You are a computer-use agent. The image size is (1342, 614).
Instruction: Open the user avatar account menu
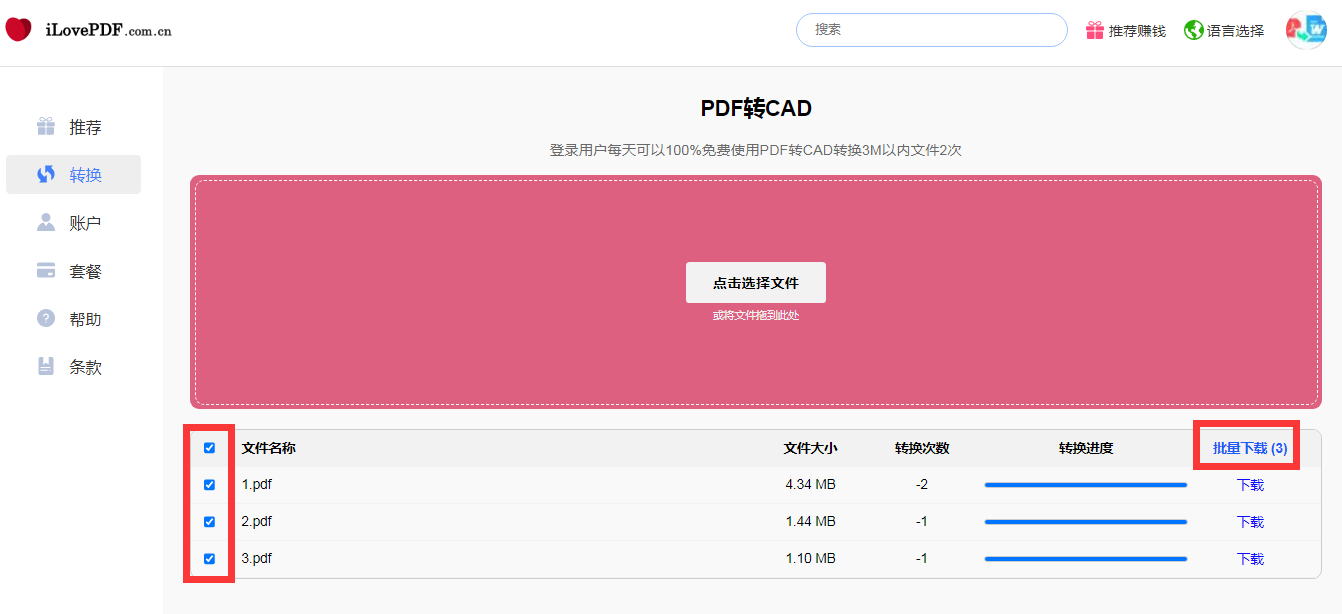pyautogui.click(x=1307, y=30)
